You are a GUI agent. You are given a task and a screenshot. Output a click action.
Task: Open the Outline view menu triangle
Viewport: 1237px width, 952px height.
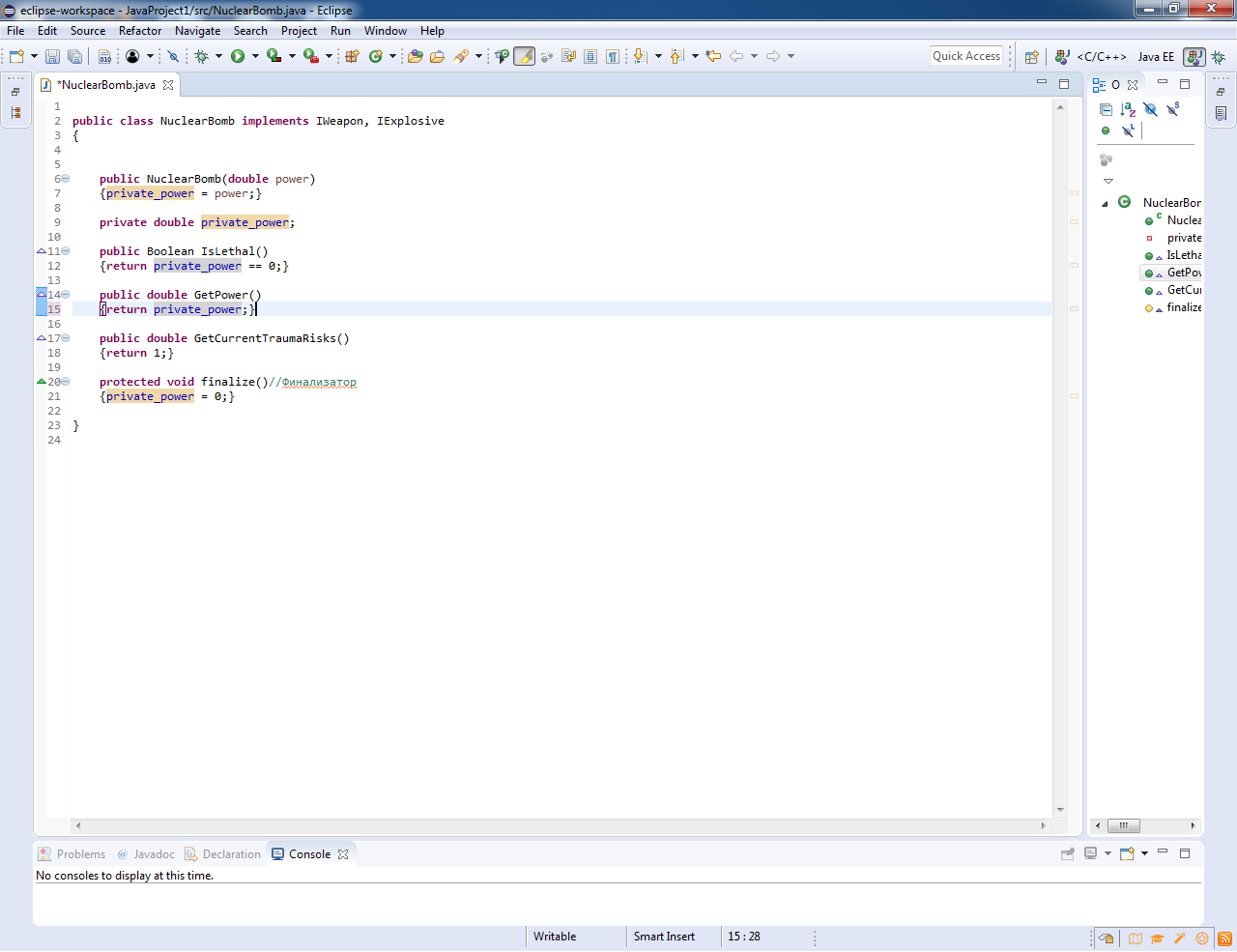pyautogui.click(x=1108, y=181)
